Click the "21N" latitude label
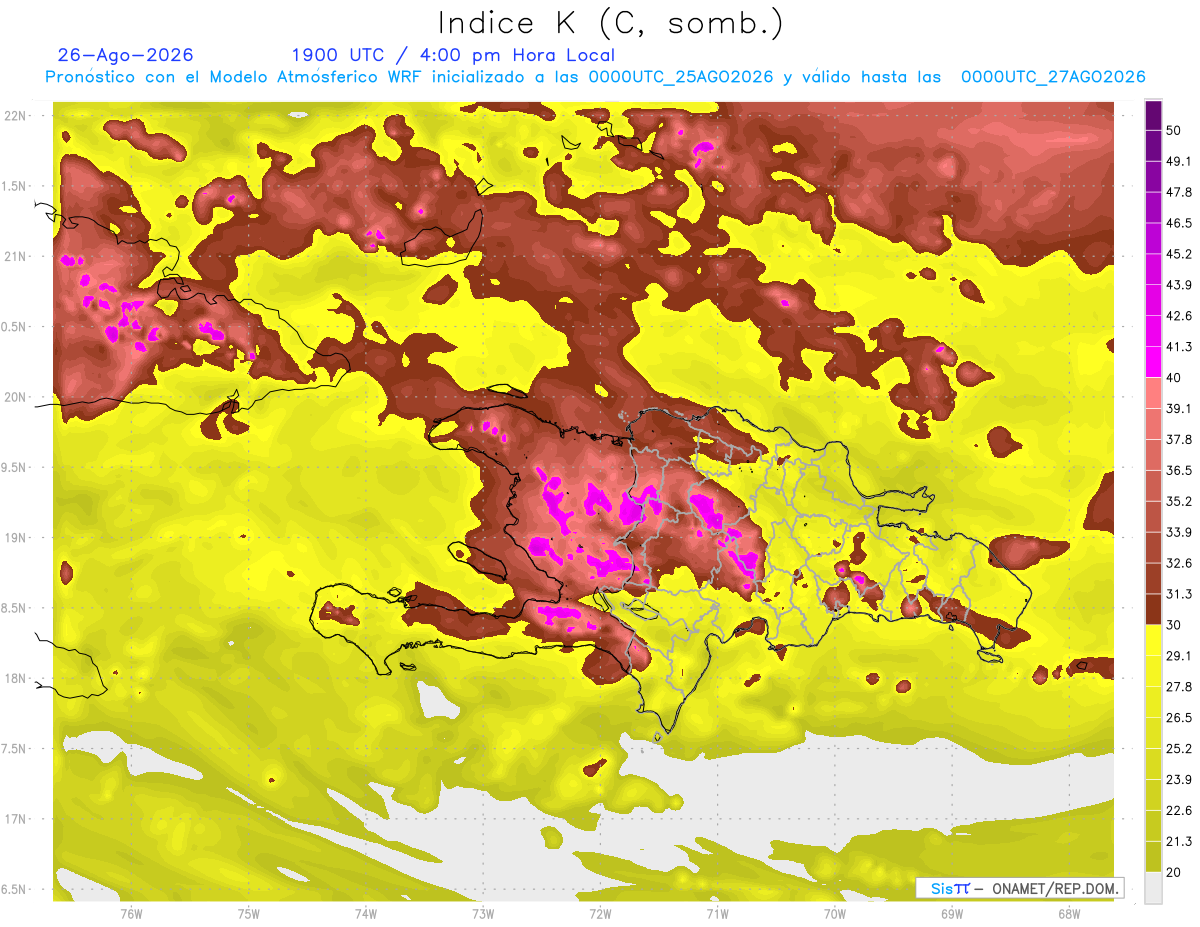1200x927 pixels. pyautogui.click(x=15, y=257)
